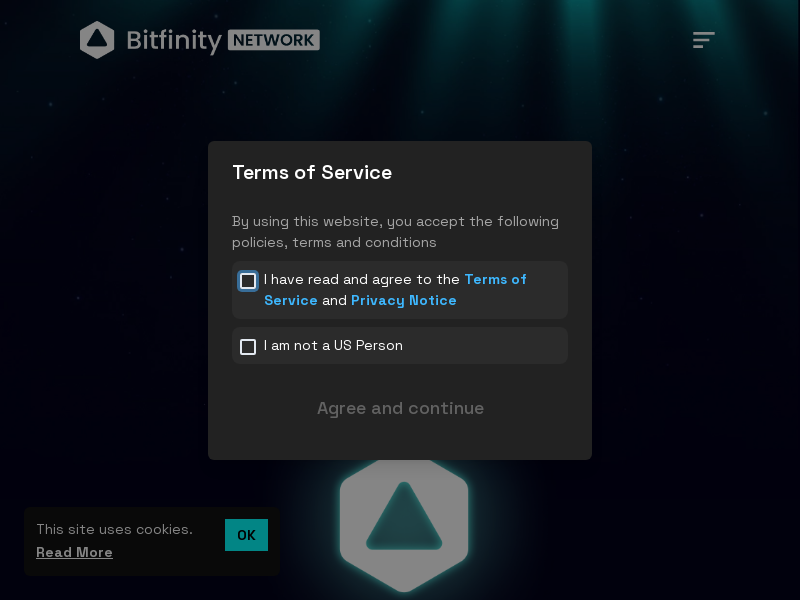Click the 'Terms of Service' dialog heading
Screen dimensions: 800x600
point(312,173)
